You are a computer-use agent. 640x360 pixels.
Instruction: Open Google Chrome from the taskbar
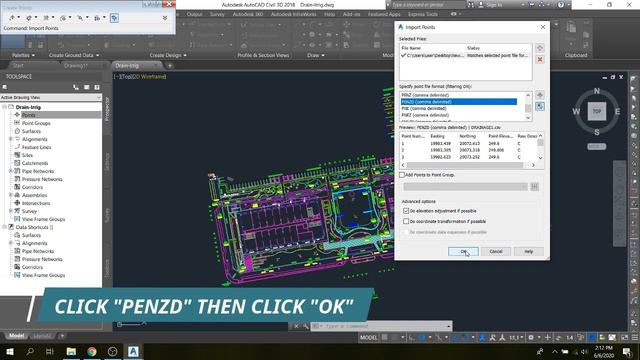(92, 351)
